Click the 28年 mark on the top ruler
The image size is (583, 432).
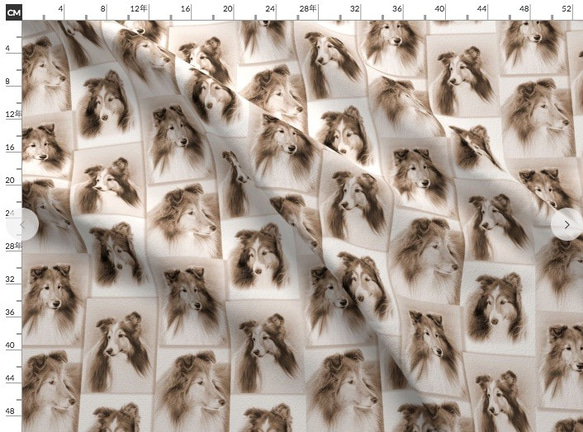308,9
